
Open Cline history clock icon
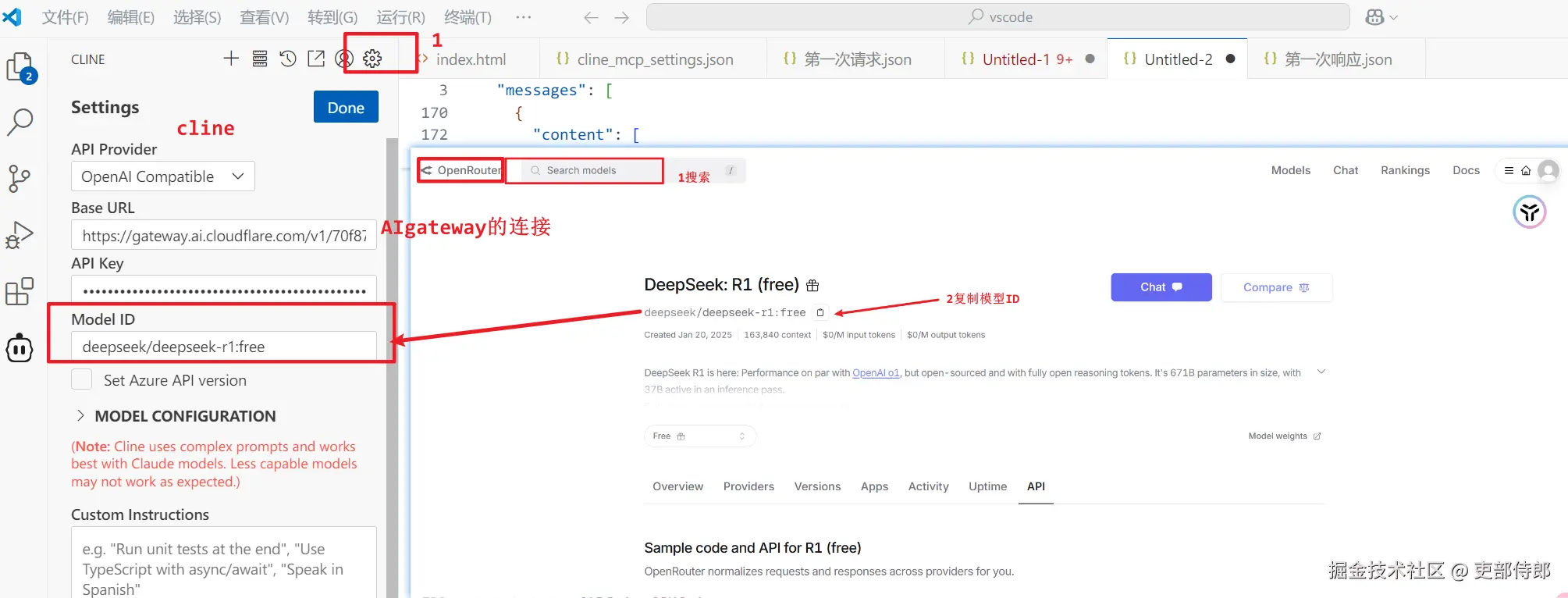point(288,59)
